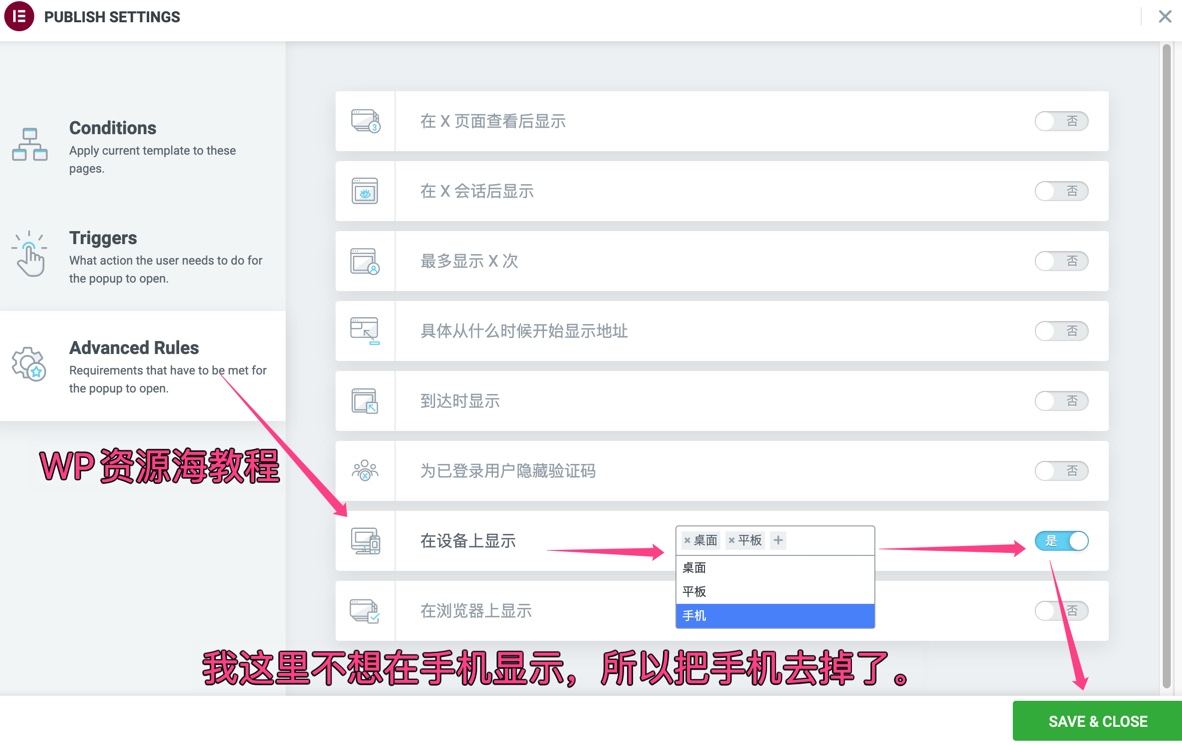Viewport: 1182px width, 745px height.
Task: Click the 在设备上显示 label
Action: coord(468,541)
